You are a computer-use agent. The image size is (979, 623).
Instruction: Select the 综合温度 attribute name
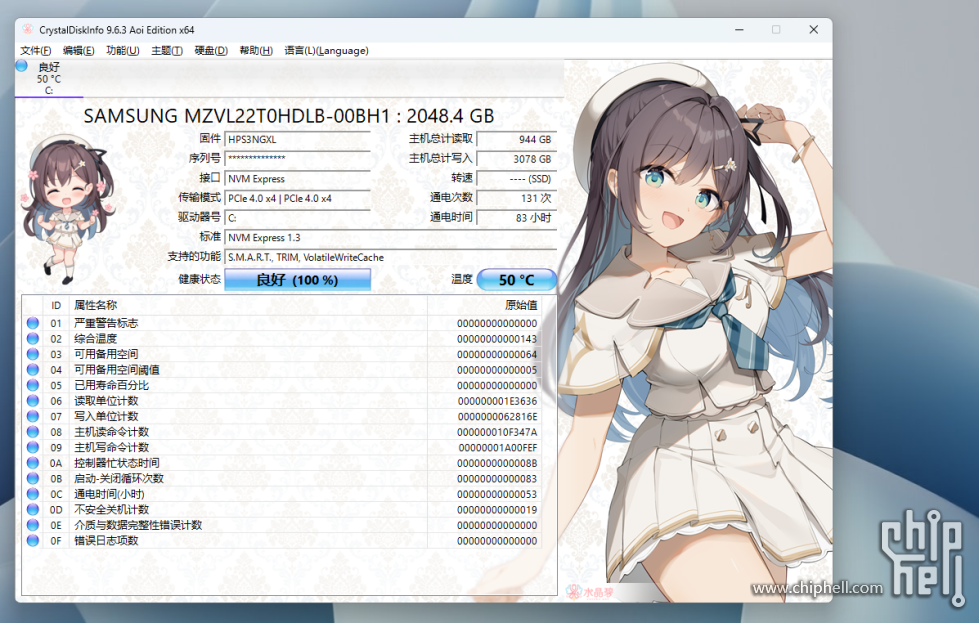point(96,339)
